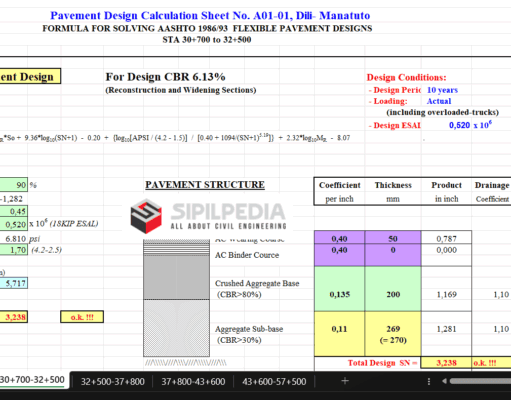
Task: Click the horizontal scrollbar thumb
Action: (480, 381)
